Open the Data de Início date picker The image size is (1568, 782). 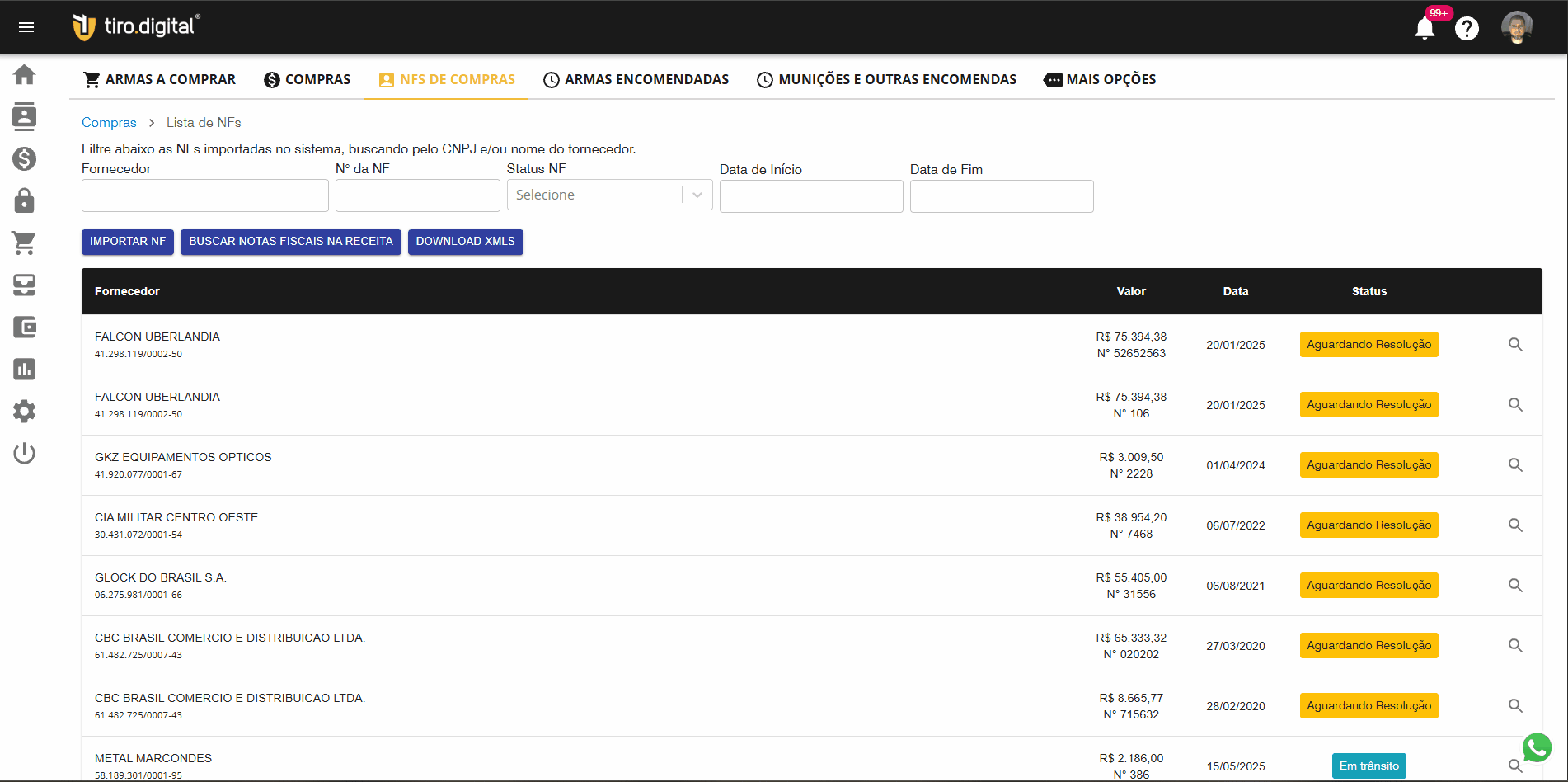pos(810,196)
